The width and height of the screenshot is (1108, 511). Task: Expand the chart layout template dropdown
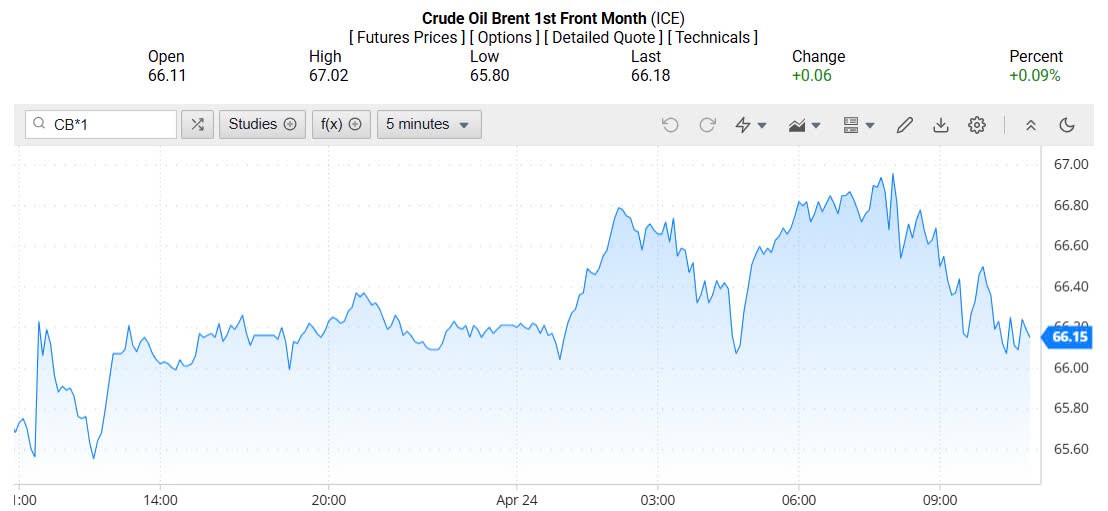coord(859,125)
